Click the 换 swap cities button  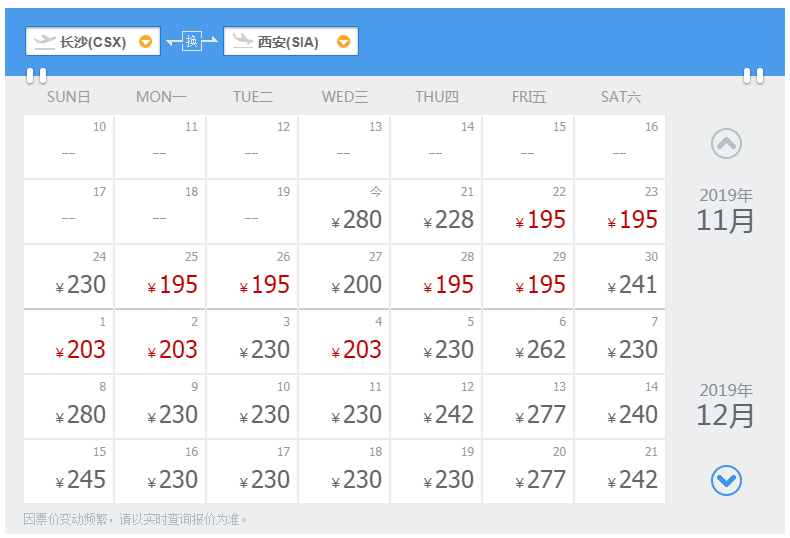tap(192, 41)
